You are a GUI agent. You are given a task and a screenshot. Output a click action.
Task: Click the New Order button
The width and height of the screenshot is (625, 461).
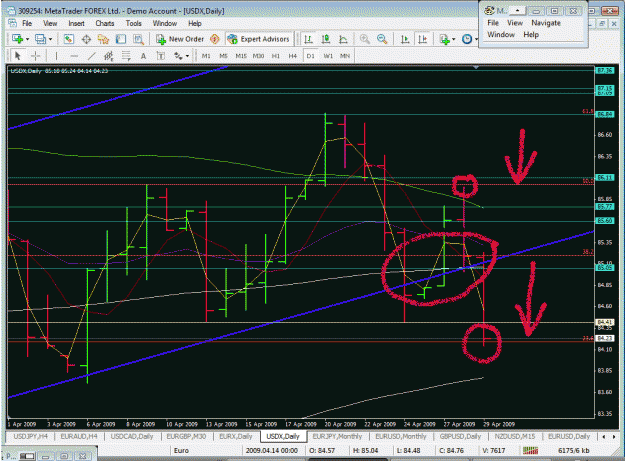[180, 39]
